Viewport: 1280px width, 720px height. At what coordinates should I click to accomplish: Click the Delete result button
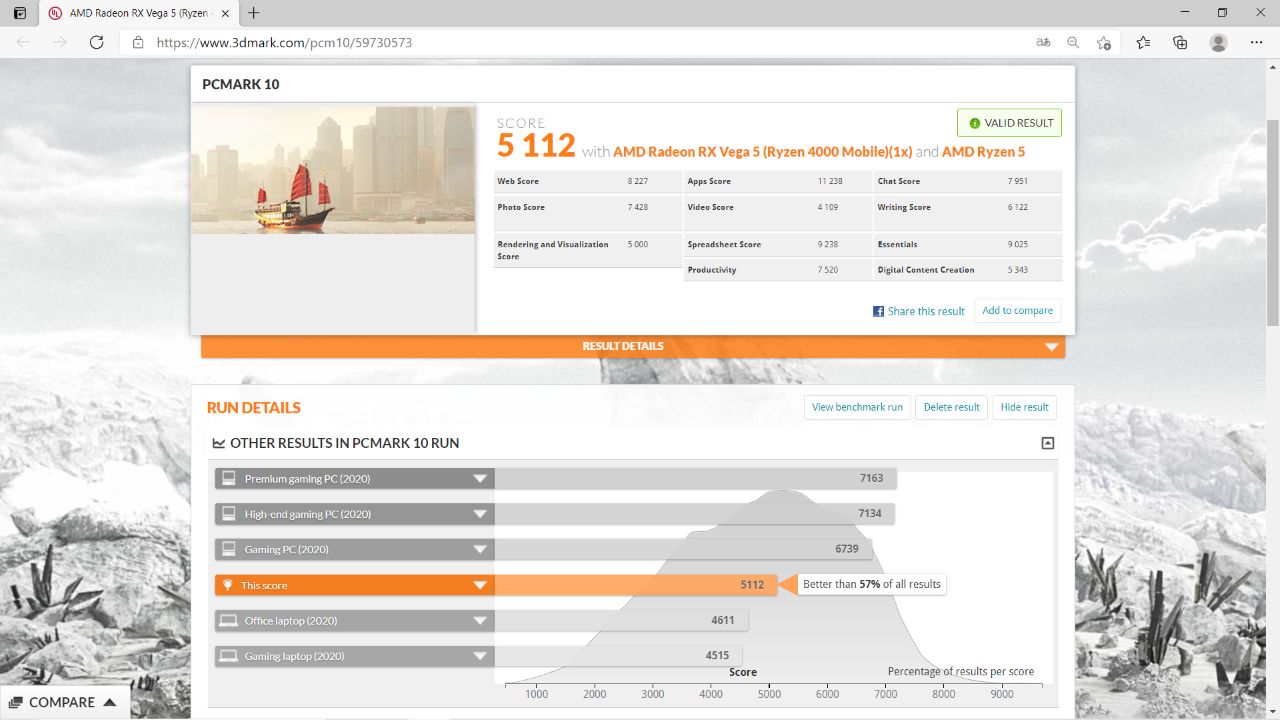click(x=951, y=407)
